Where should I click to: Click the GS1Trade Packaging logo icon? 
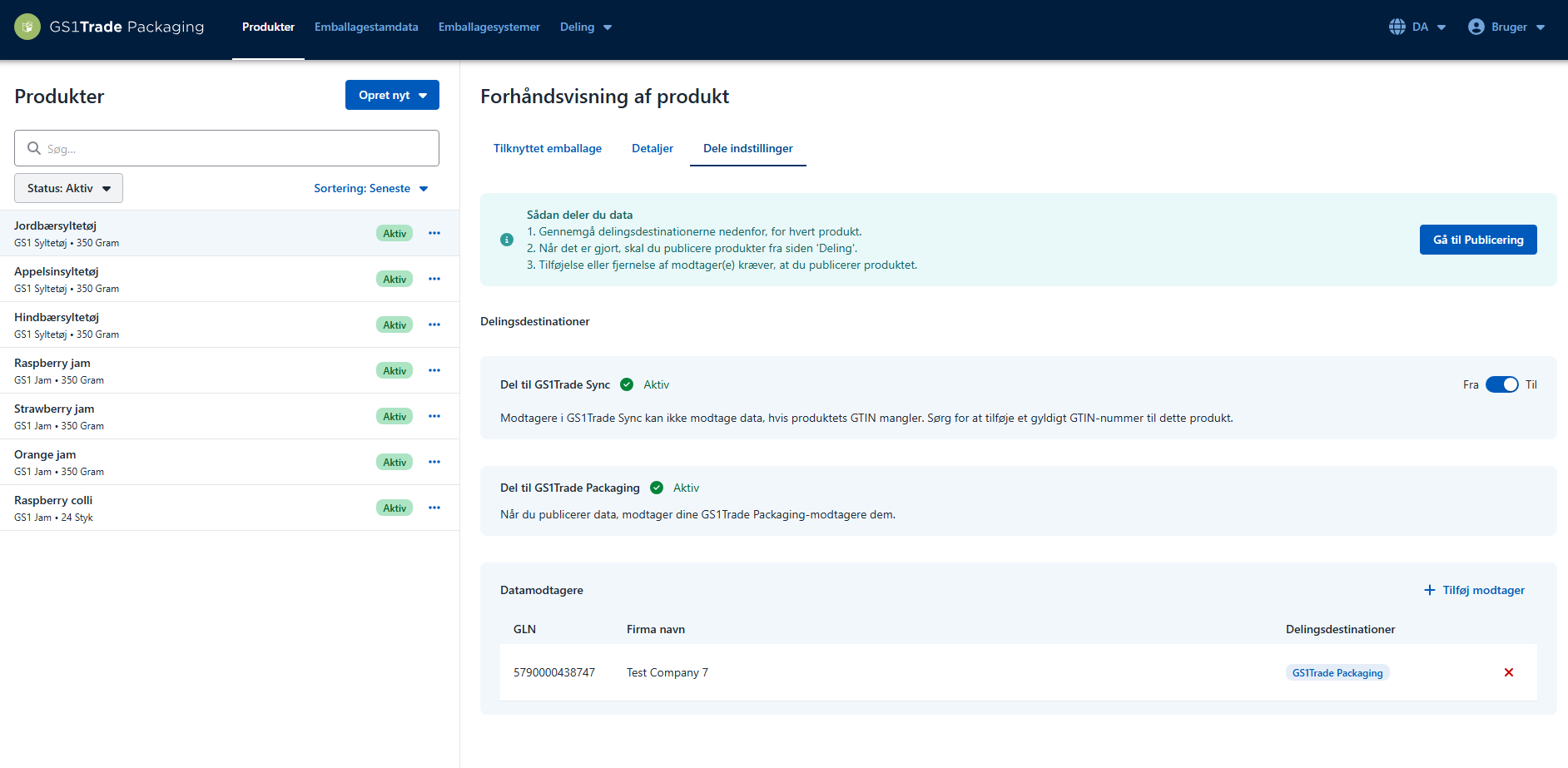click(x=27, y=27)
